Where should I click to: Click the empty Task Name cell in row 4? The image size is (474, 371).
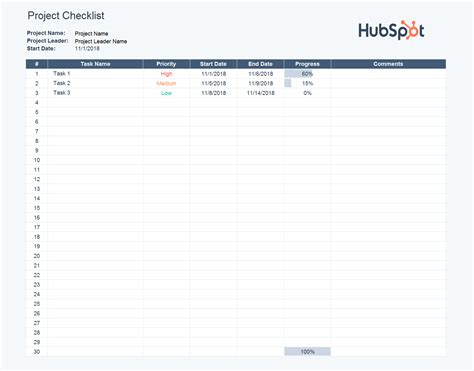[95, 103]
